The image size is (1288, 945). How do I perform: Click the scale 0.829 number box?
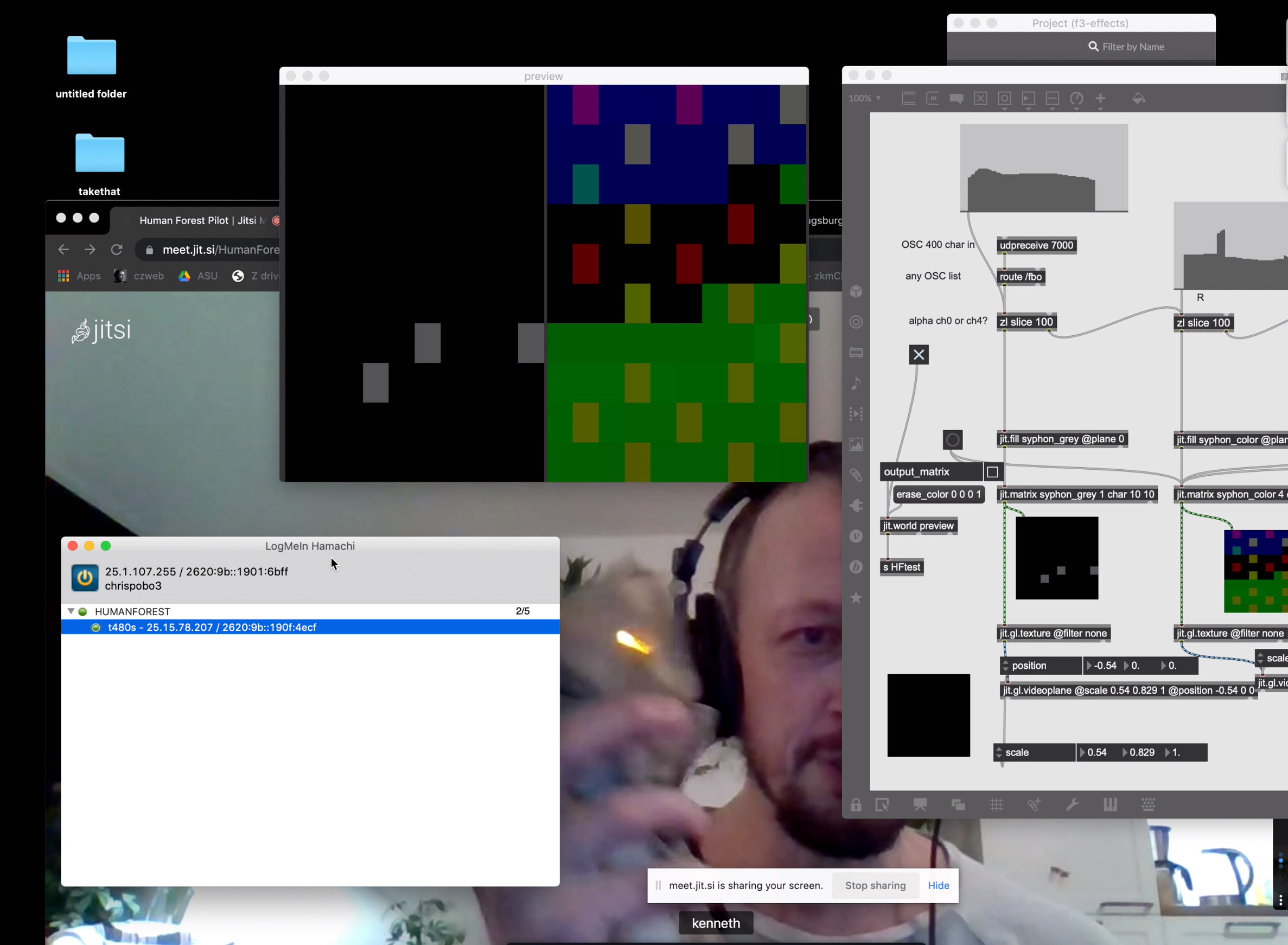[1142, 752]
